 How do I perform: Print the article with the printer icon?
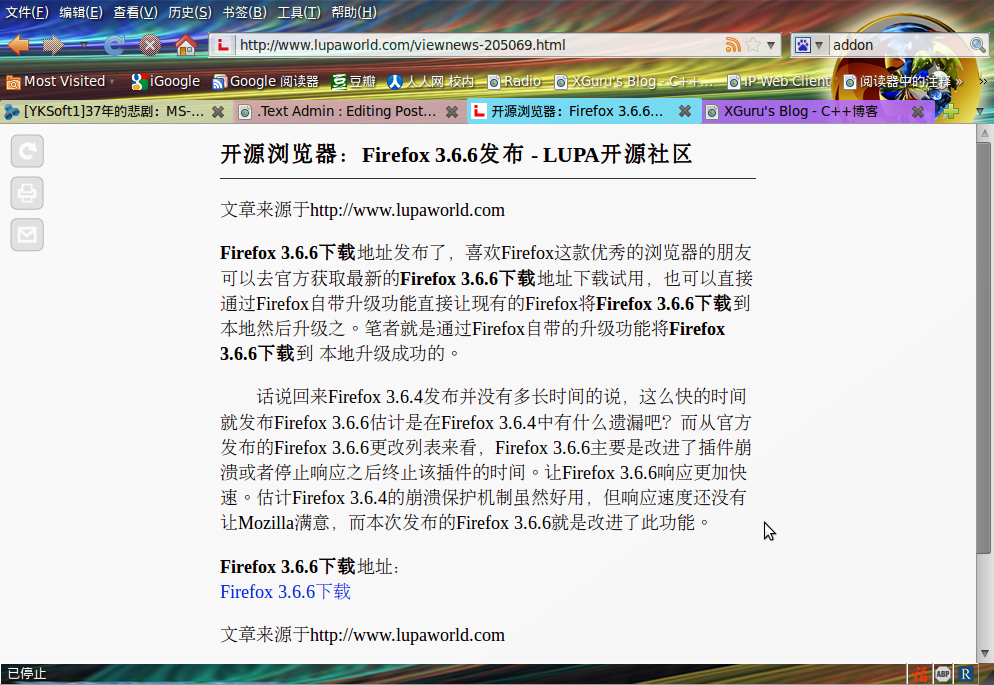[27, 193]
